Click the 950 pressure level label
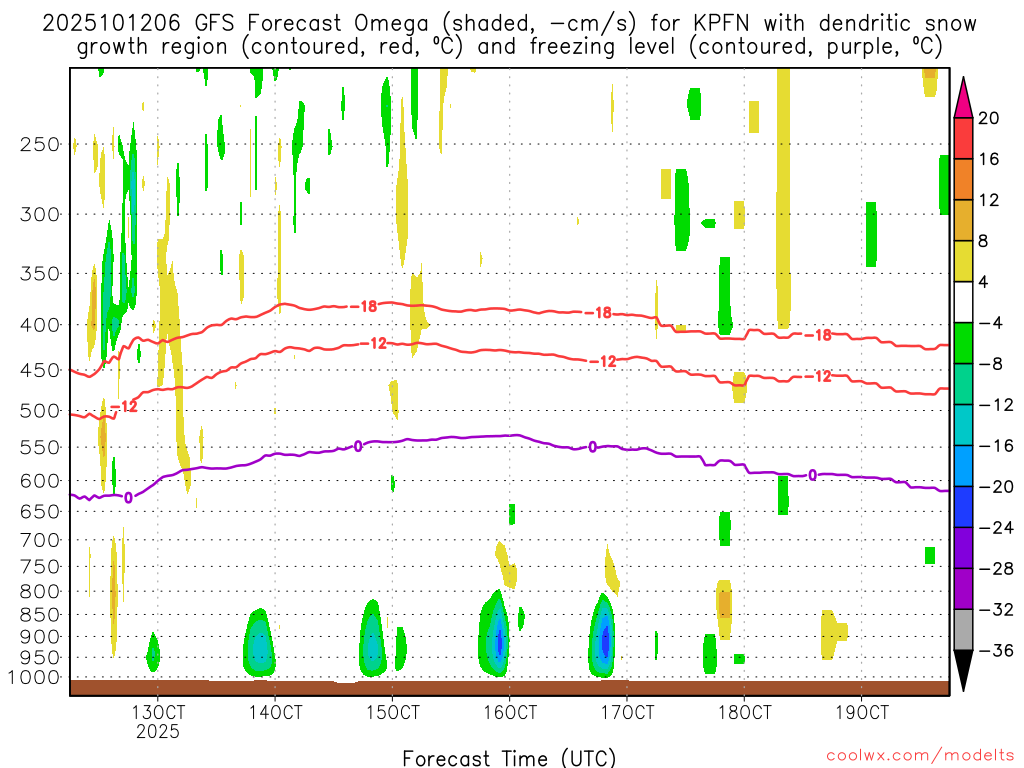Screen dimensions: 1024x768 (x=40, y=658)
